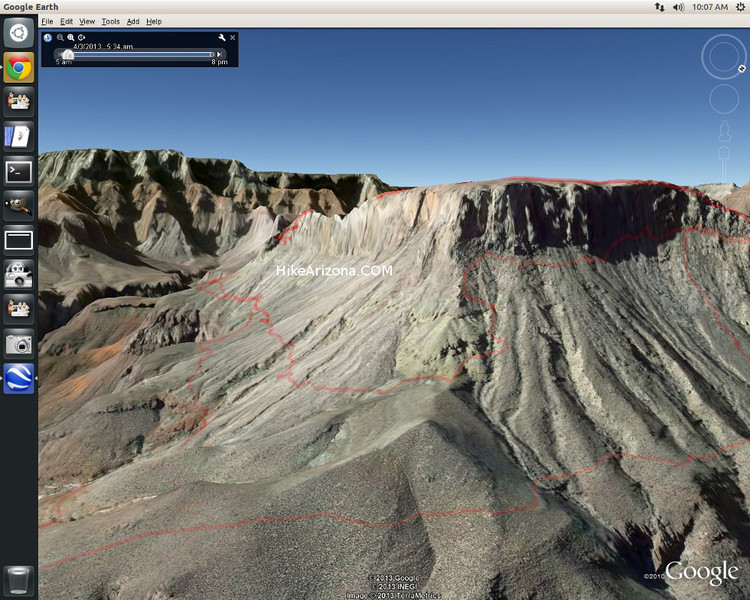The image size is (750, 600).
Task: Click the N north indicator on compass
Action: click(741, 69)
